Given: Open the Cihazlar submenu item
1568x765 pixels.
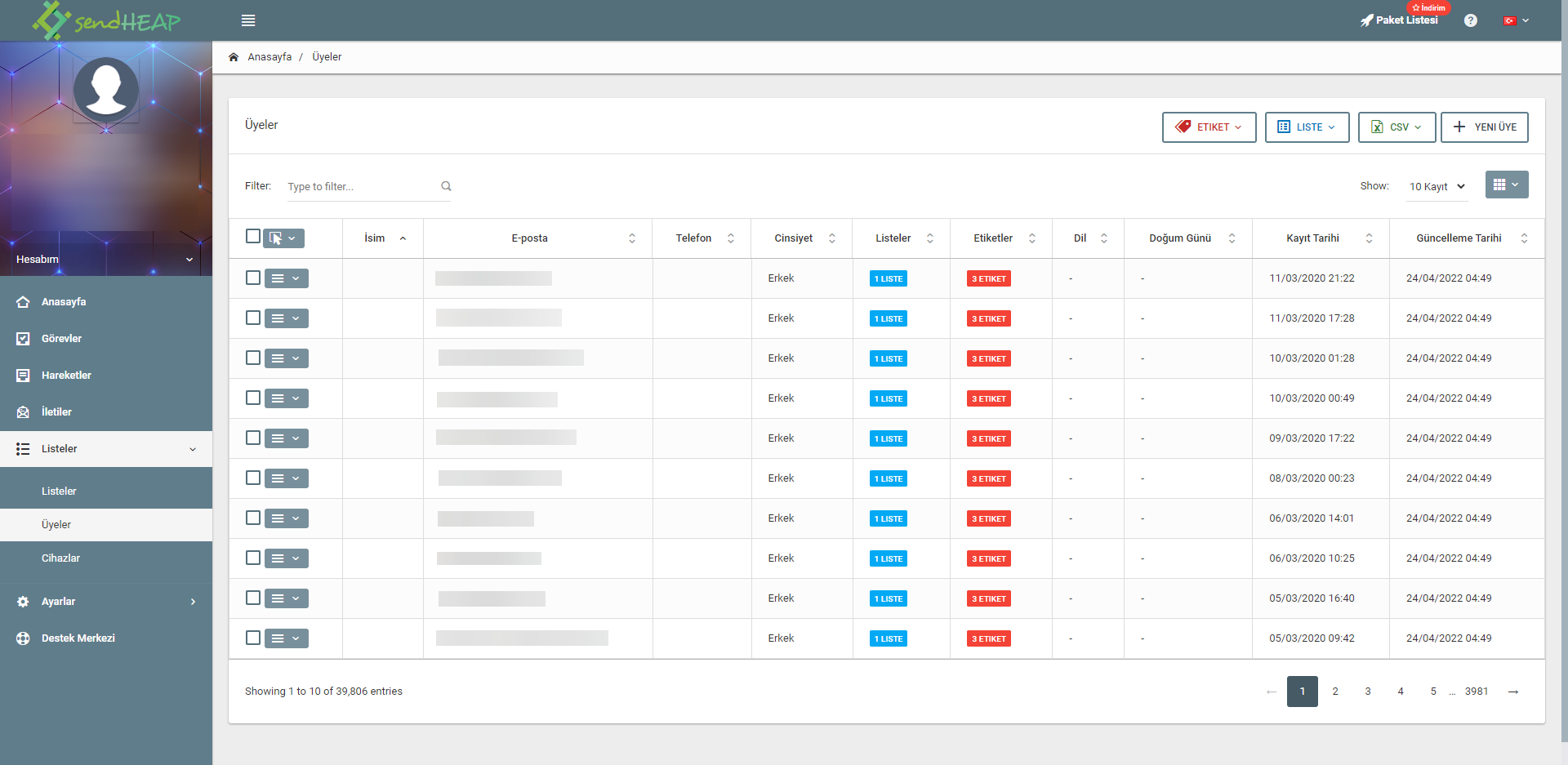Looking at the screenshot, I should click(x=106, y=558).
